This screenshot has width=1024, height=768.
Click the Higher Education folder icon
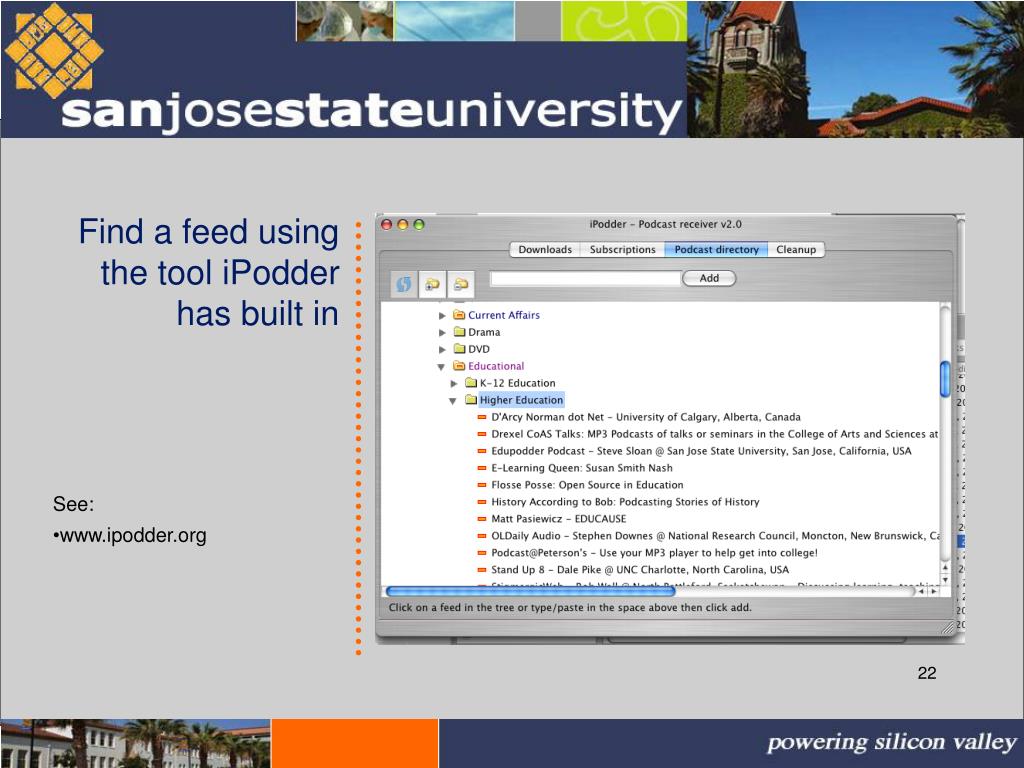tap(471, 400)
